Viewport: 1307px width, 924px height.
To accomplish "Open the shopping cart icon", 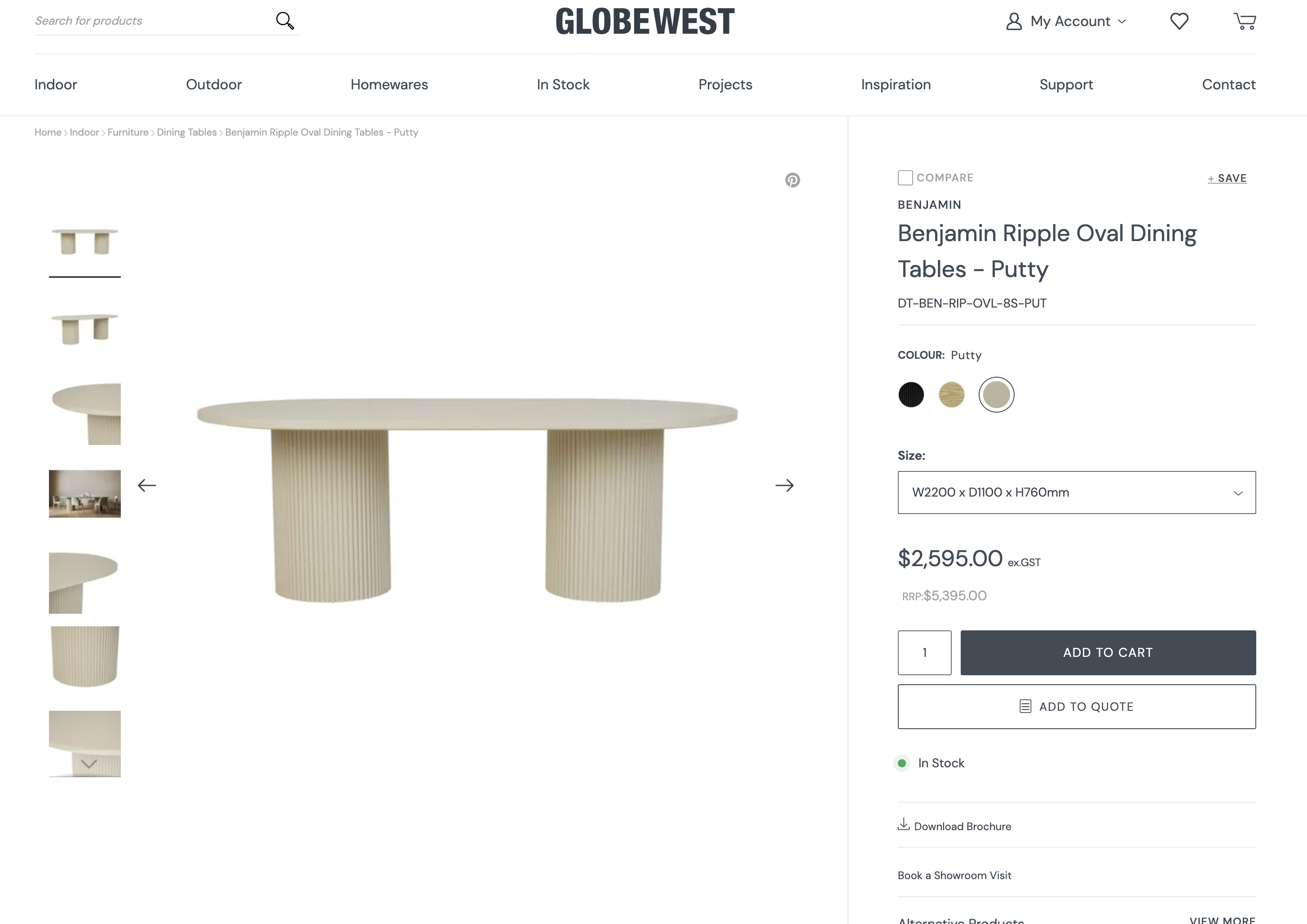I will pos(1245,22).
